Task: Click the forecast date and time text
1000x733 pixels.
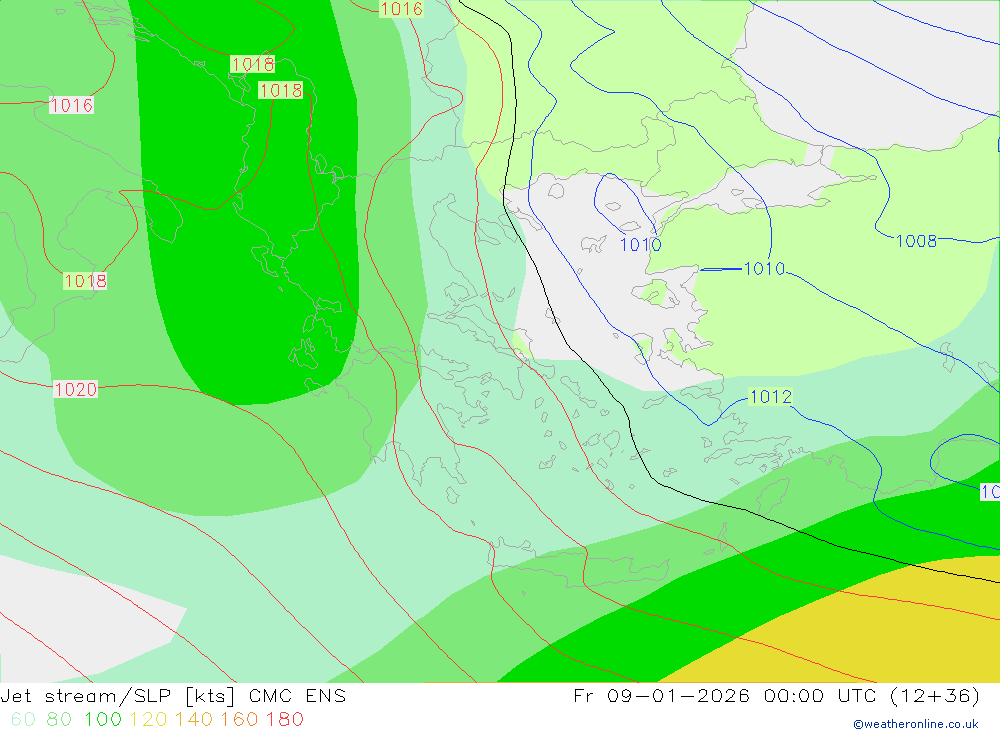Action: [x=776, y=695]
